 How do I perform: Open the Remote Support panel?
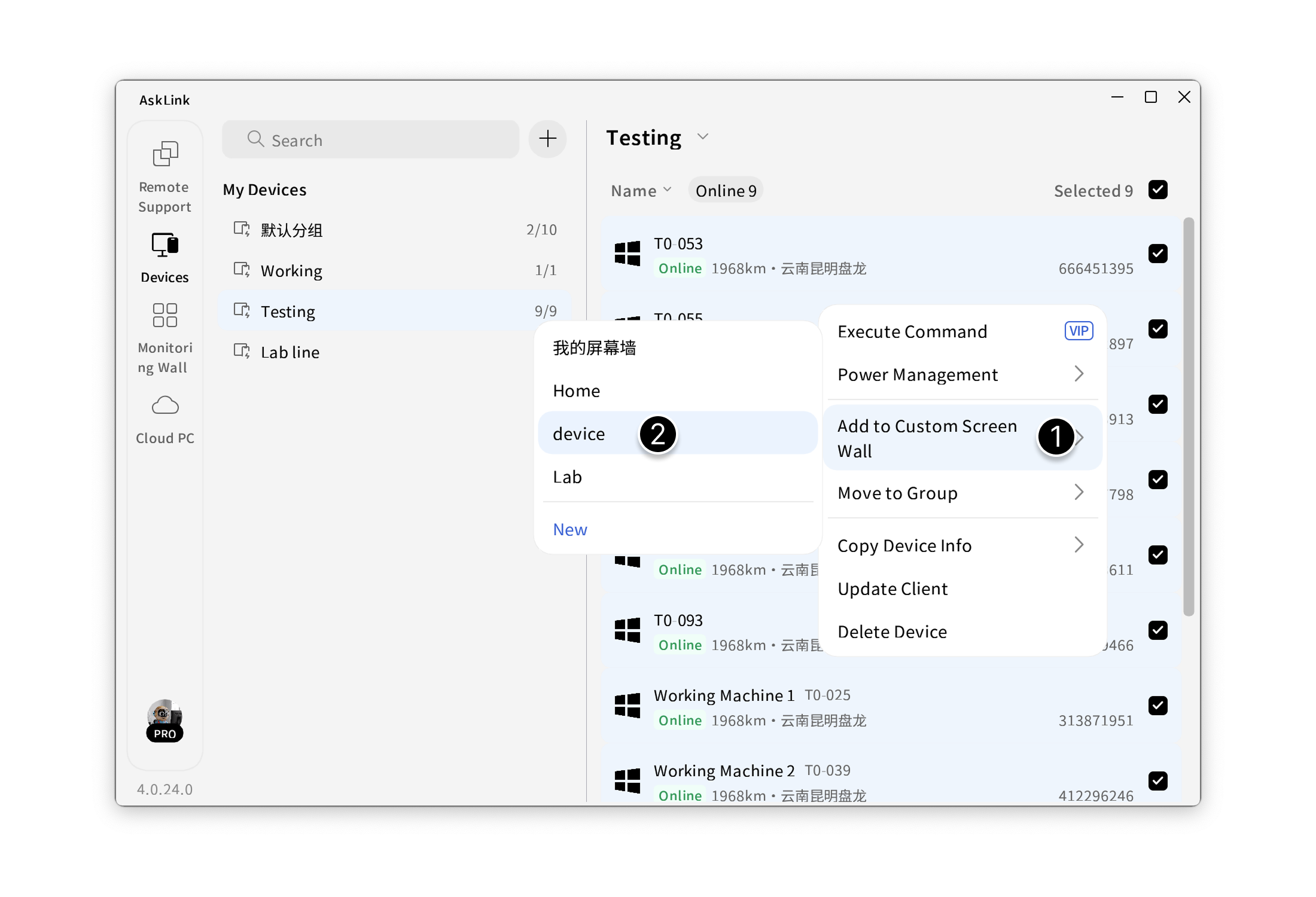(x=164, y=173)
